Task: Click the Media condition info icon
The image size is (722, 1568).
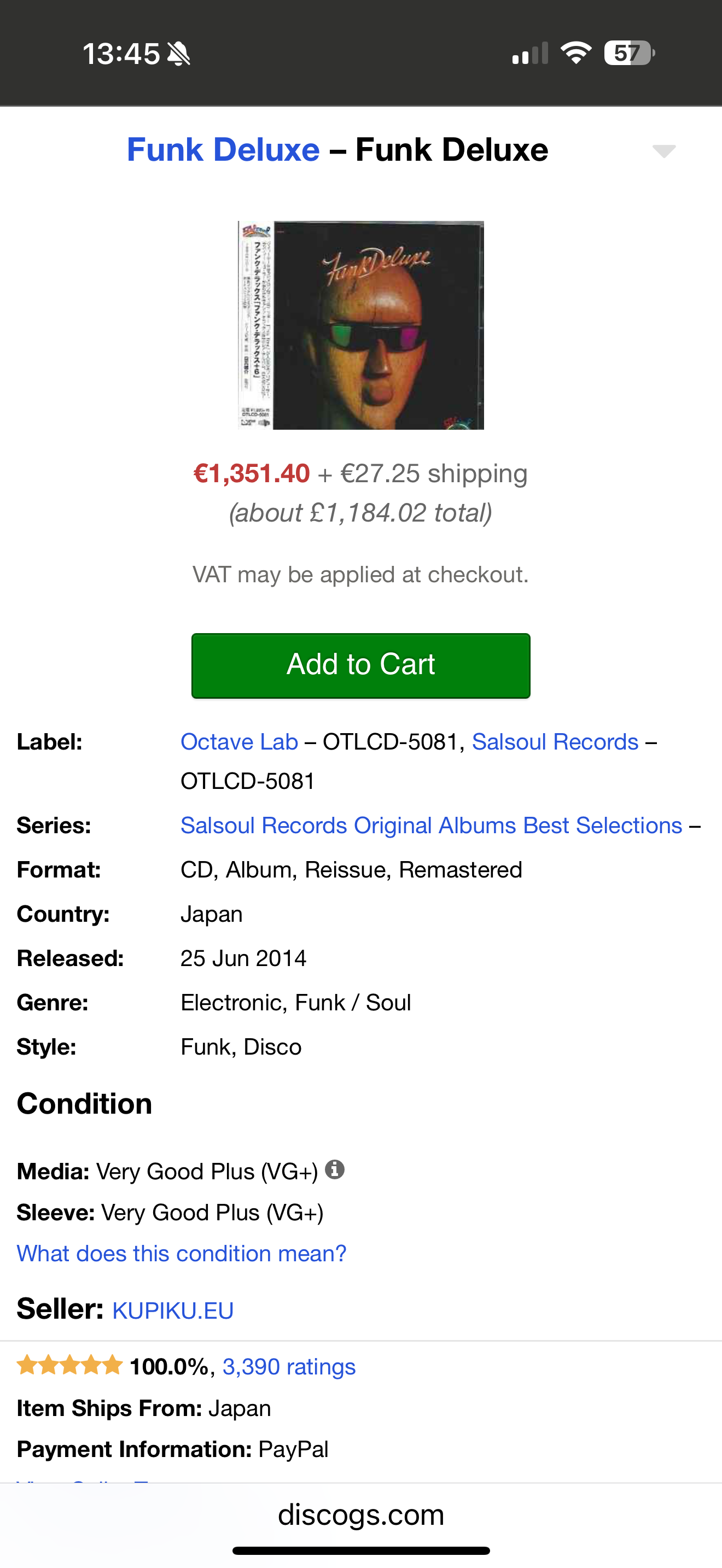Action: [x=334, y=1169]
